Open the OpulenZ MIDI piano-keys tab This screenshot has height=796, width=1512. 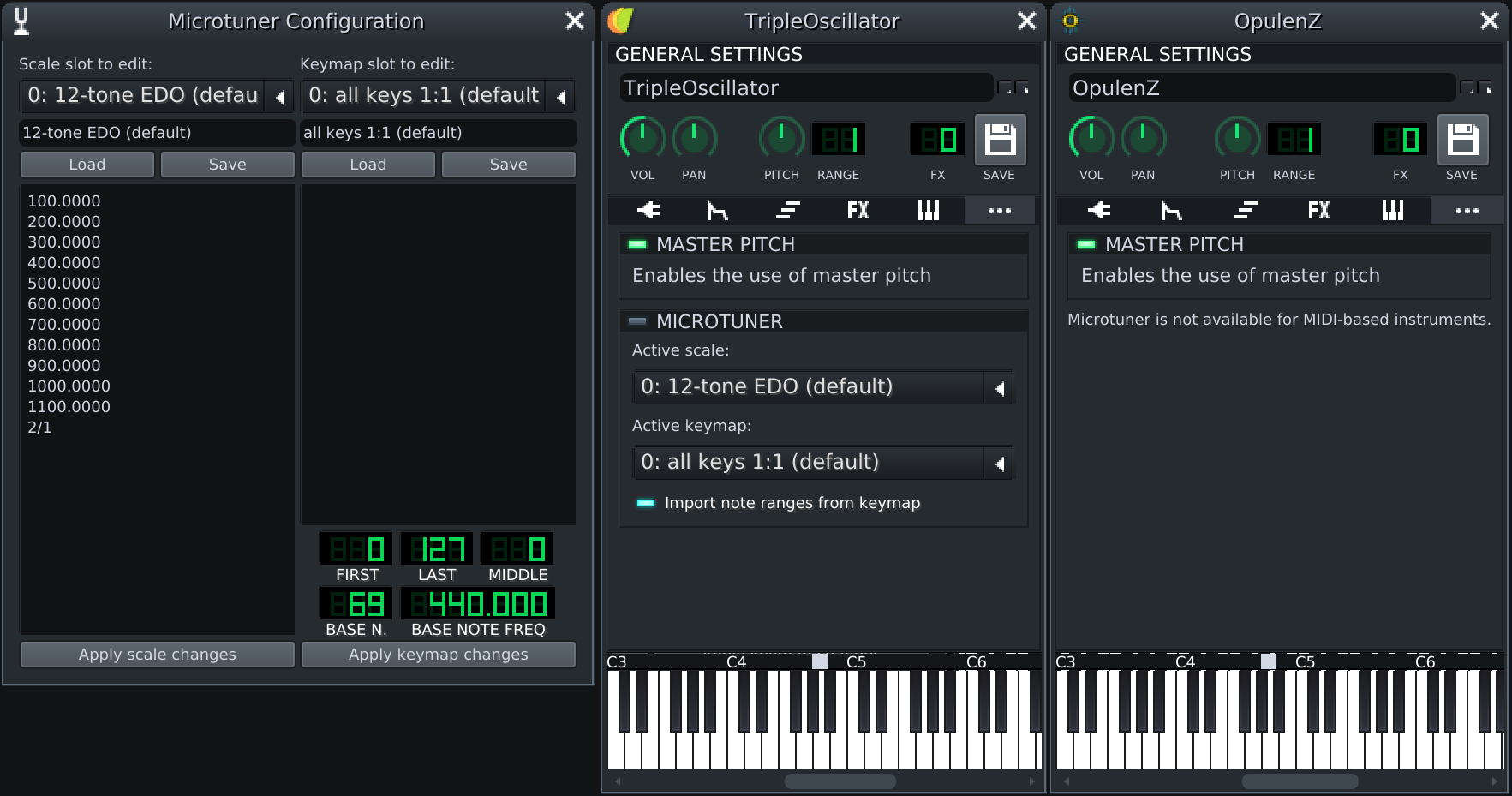pos(1393,210)
